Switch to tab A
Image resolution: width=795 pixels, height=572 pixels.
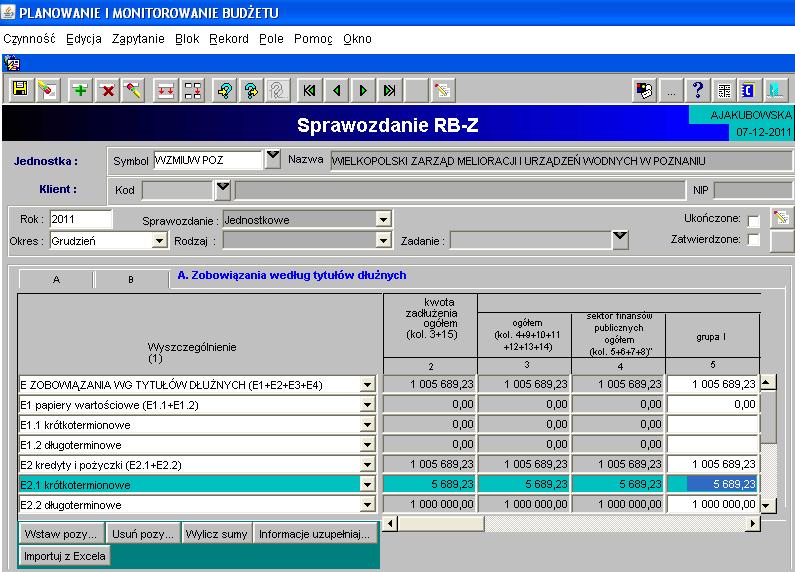56,279
